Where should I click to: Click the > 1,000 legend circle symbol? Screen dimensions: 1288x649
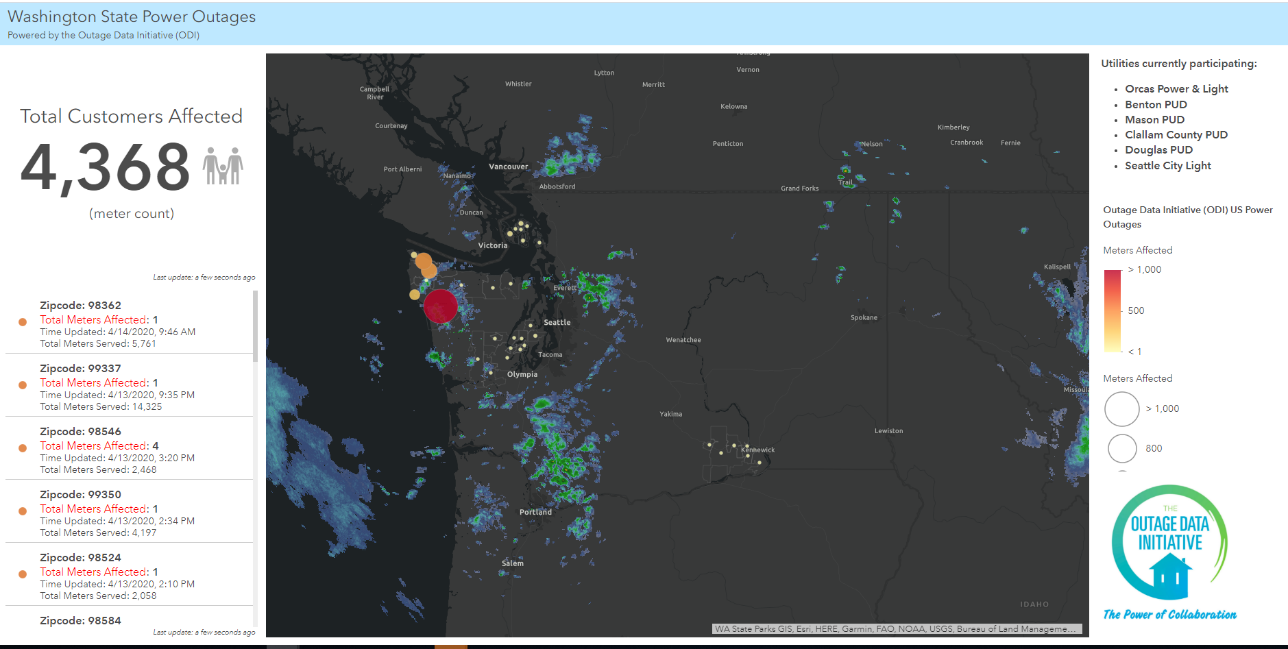[1121, 408]
